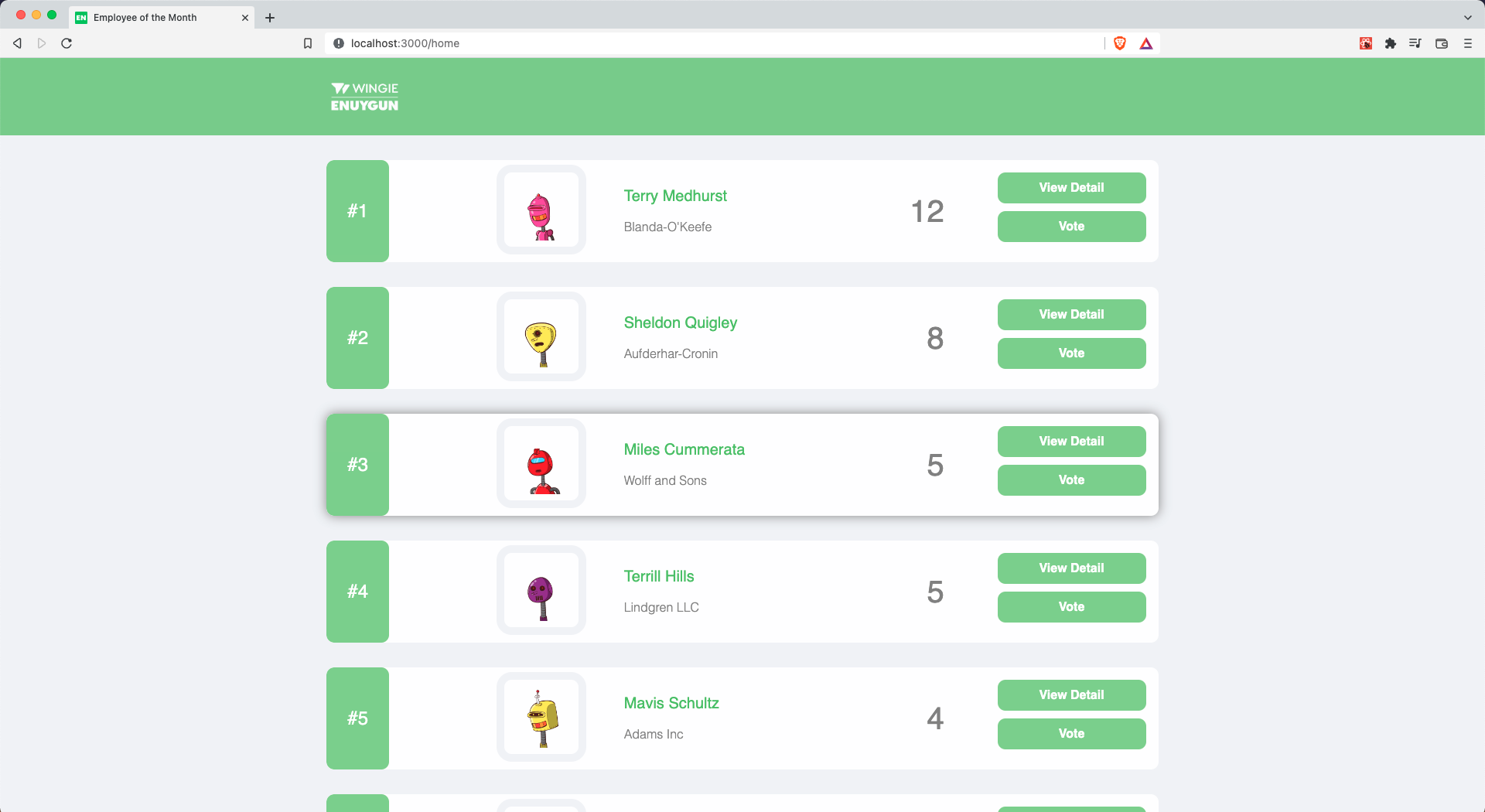This screenshot has width=1485, height=812.
Task: Open the tab search chevron
Action: click(1467, 17)
